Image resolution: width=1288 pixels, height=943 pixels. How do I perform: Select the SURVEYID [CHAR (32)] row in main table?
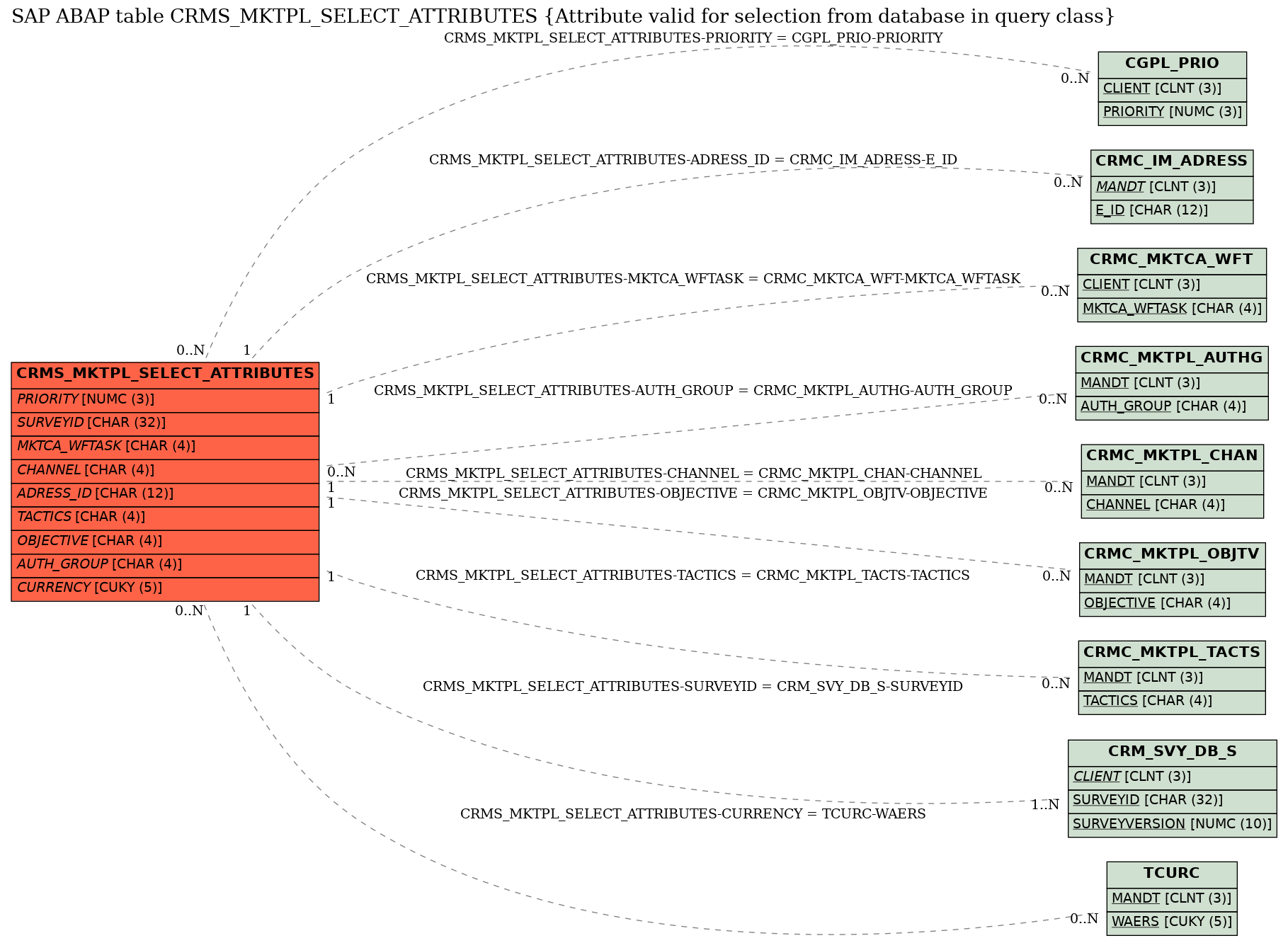click(165, 423)
